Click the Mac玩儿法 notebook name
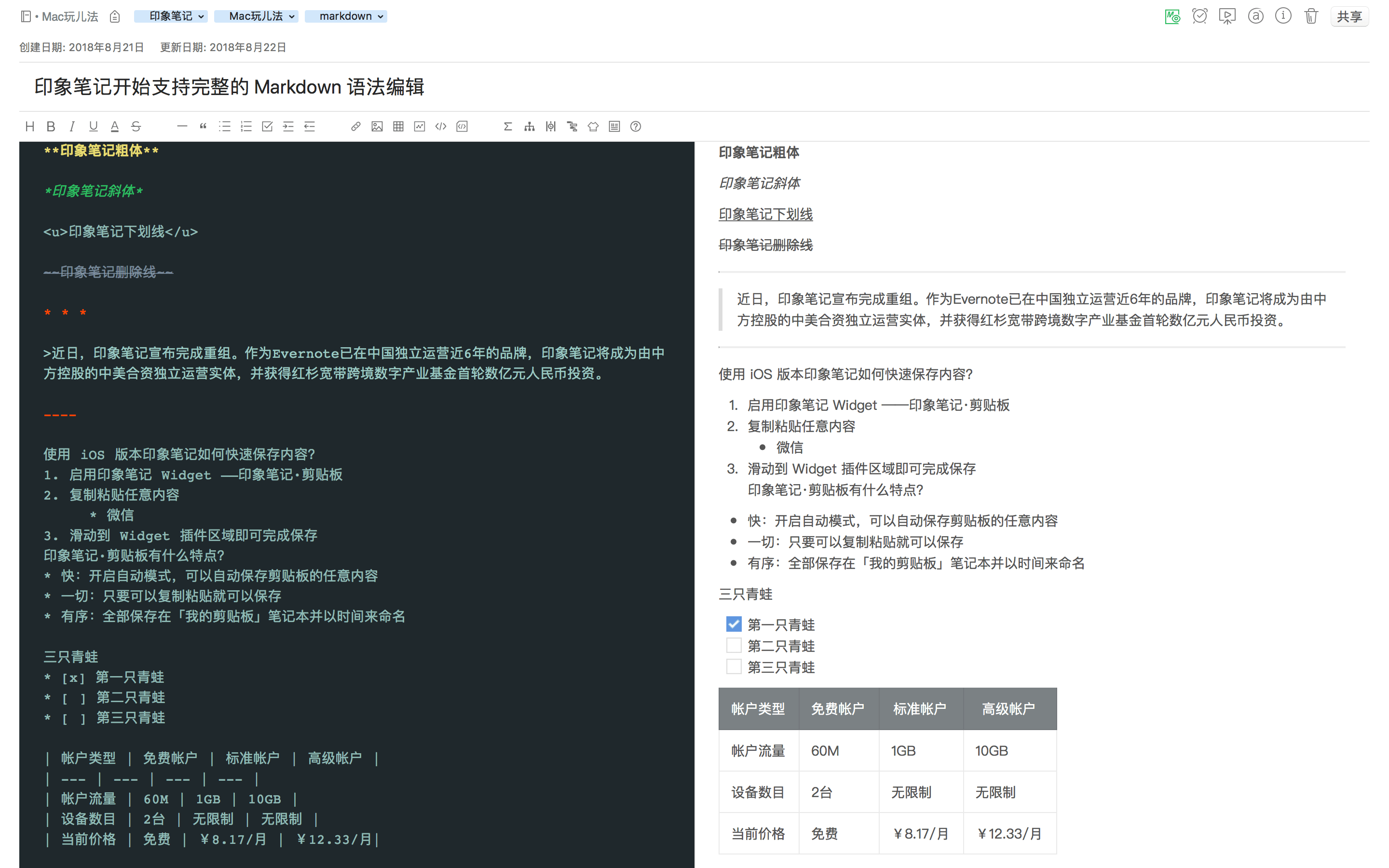This screenshot has height=868, width=1389. click(70, 17)
